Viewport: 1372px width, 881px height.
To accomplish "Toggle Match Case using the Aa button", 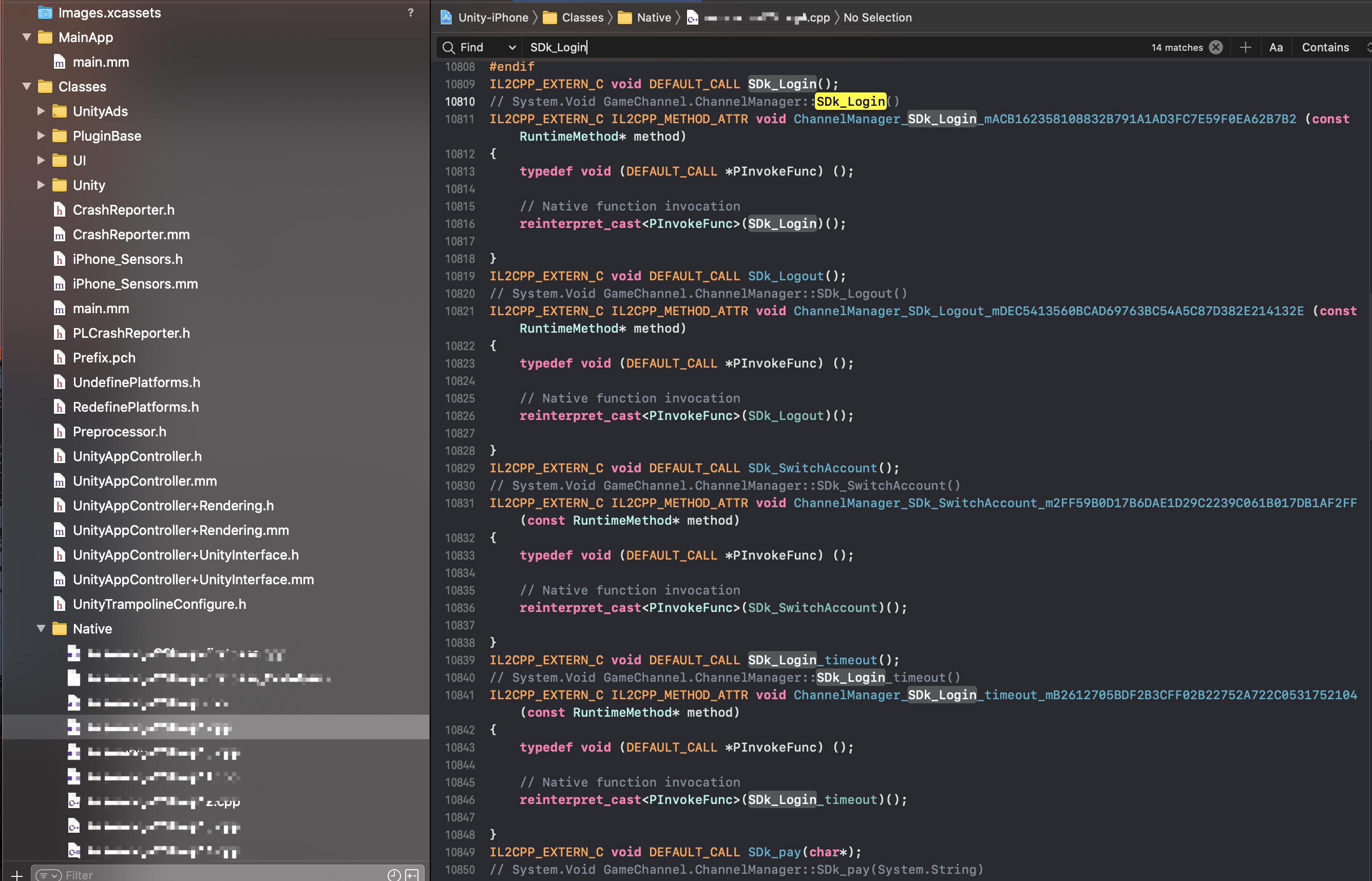I will pos(1276,47).
